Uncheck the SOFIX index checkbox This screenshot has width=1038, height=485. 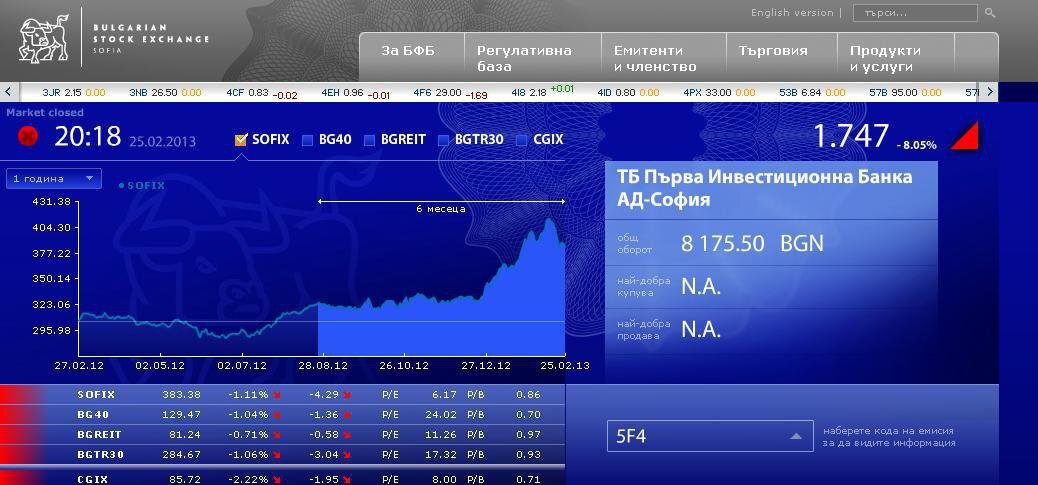[241, 140]
